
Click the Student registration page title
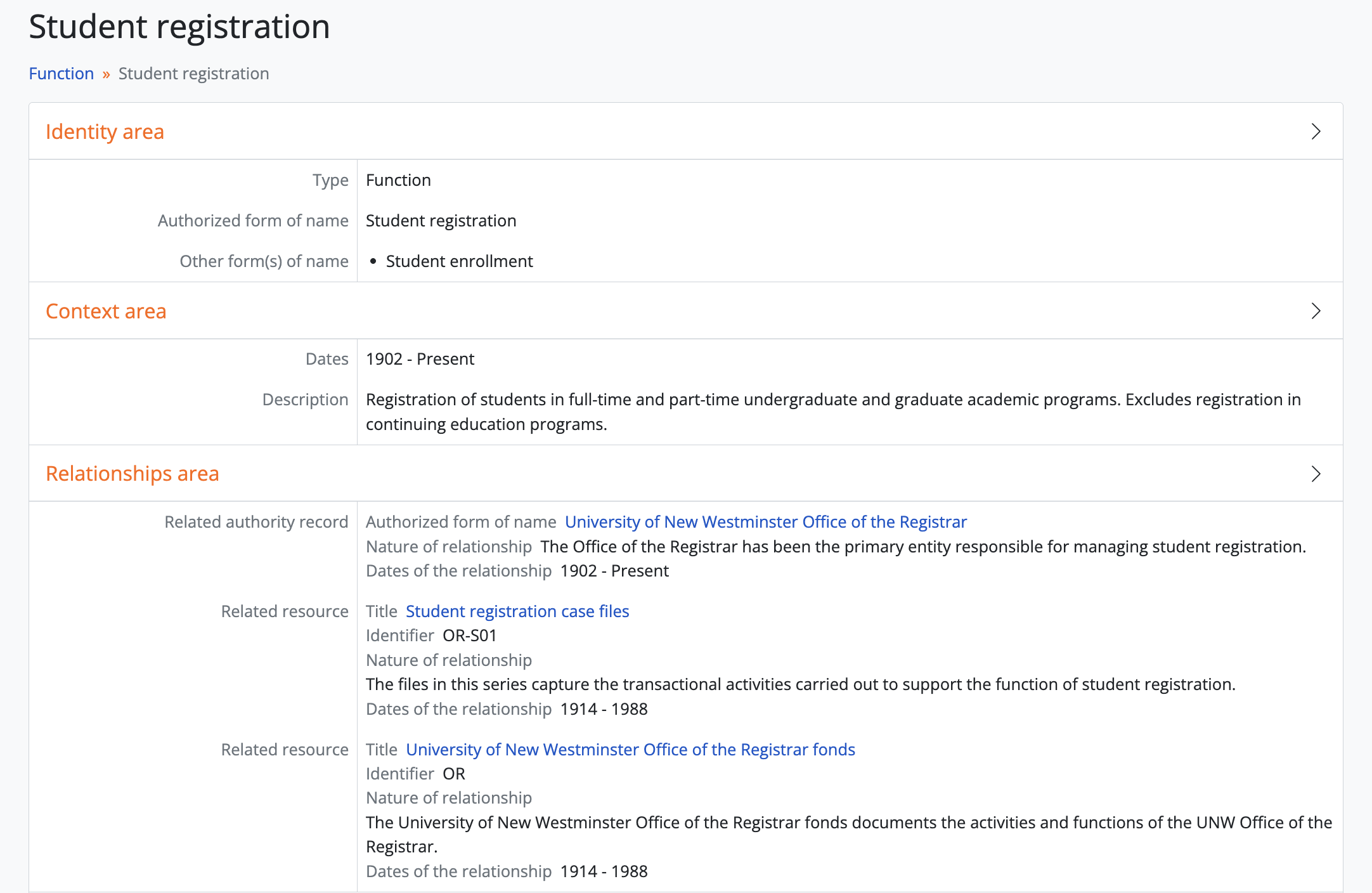tap(179, 27)
